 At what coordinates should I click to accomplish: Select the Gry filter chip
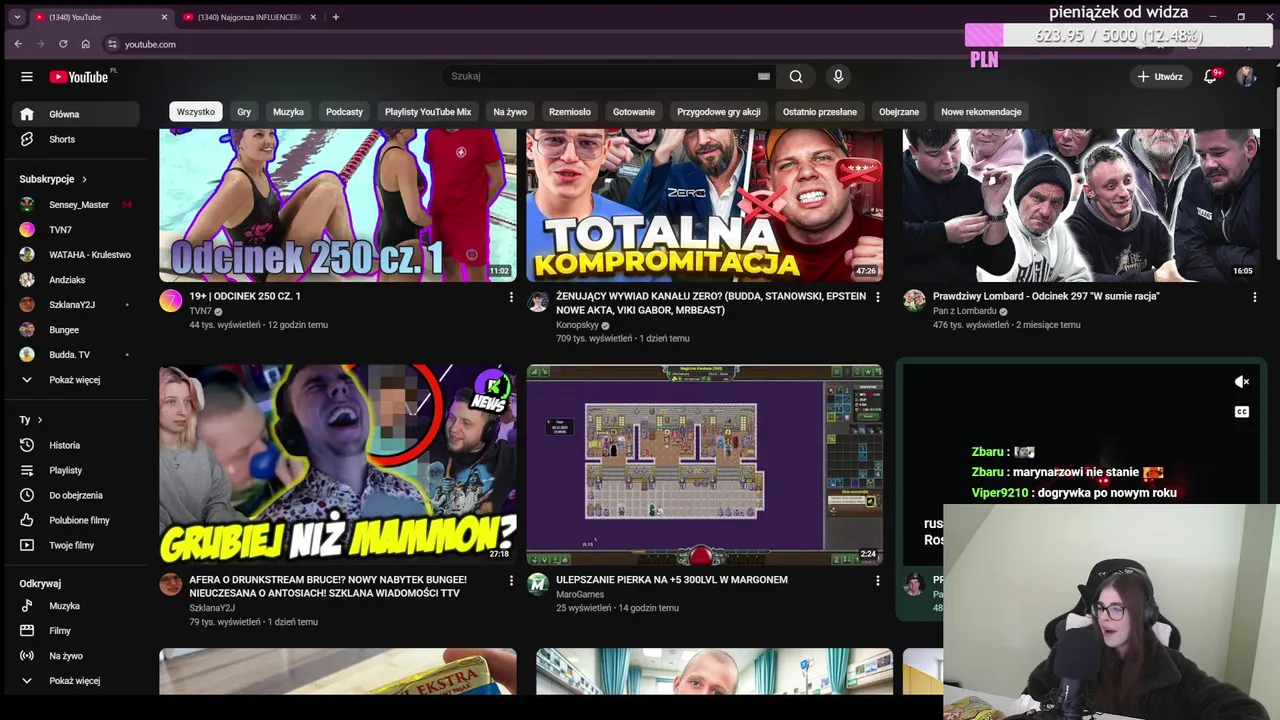pos(244,112)
